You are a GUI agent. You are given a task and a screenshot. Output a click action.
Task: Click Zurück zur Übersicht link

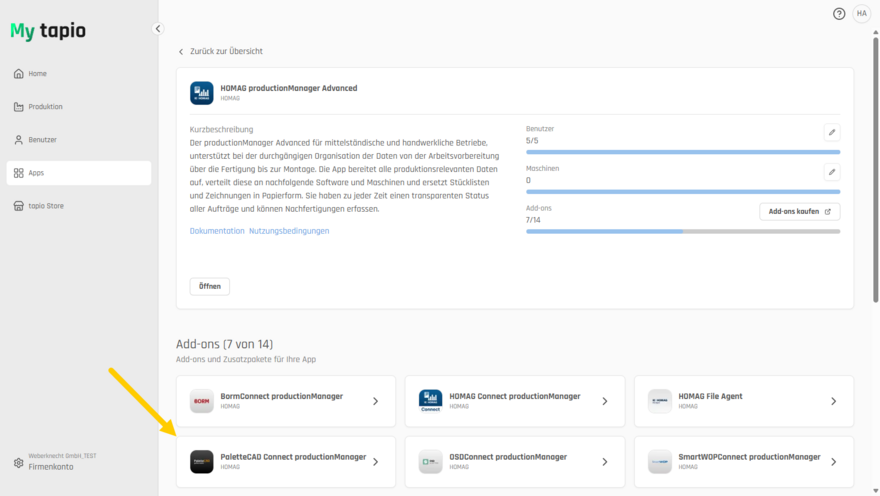(x=226, y=51)
